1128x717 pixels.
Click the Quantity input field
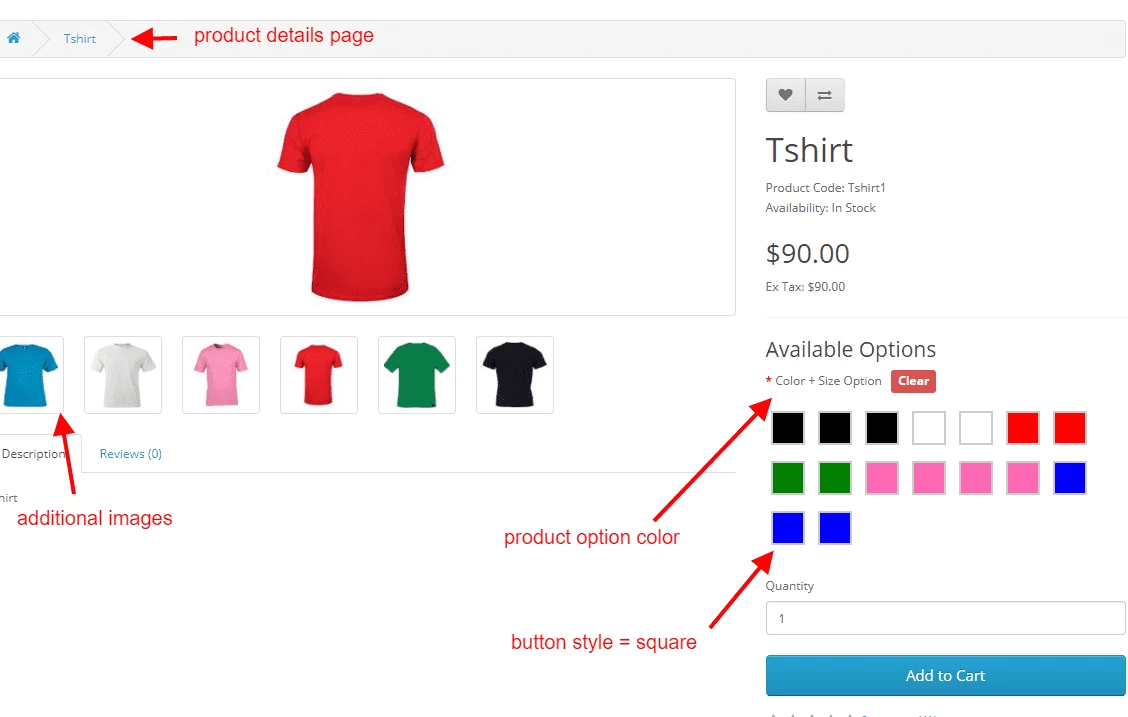click(945, 618)
